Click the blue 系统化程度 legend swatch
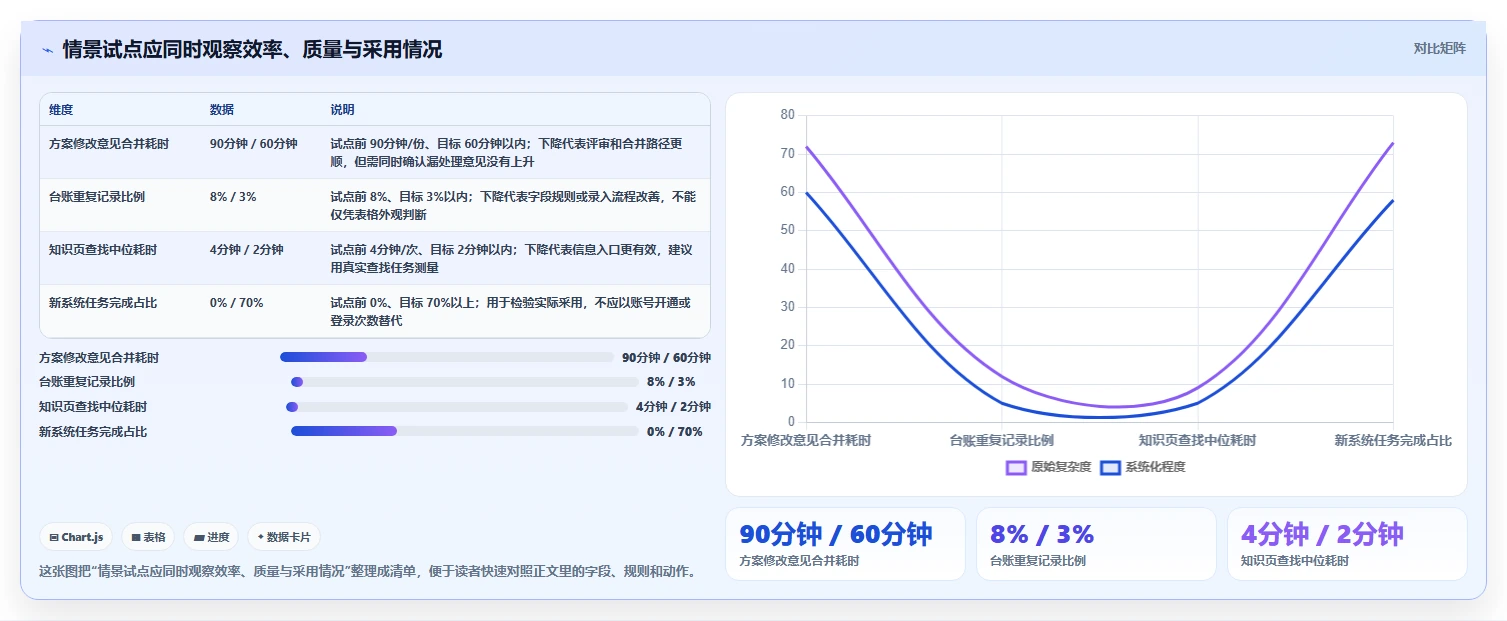This screenshot has height=621, width=1507. (1111, 467)
